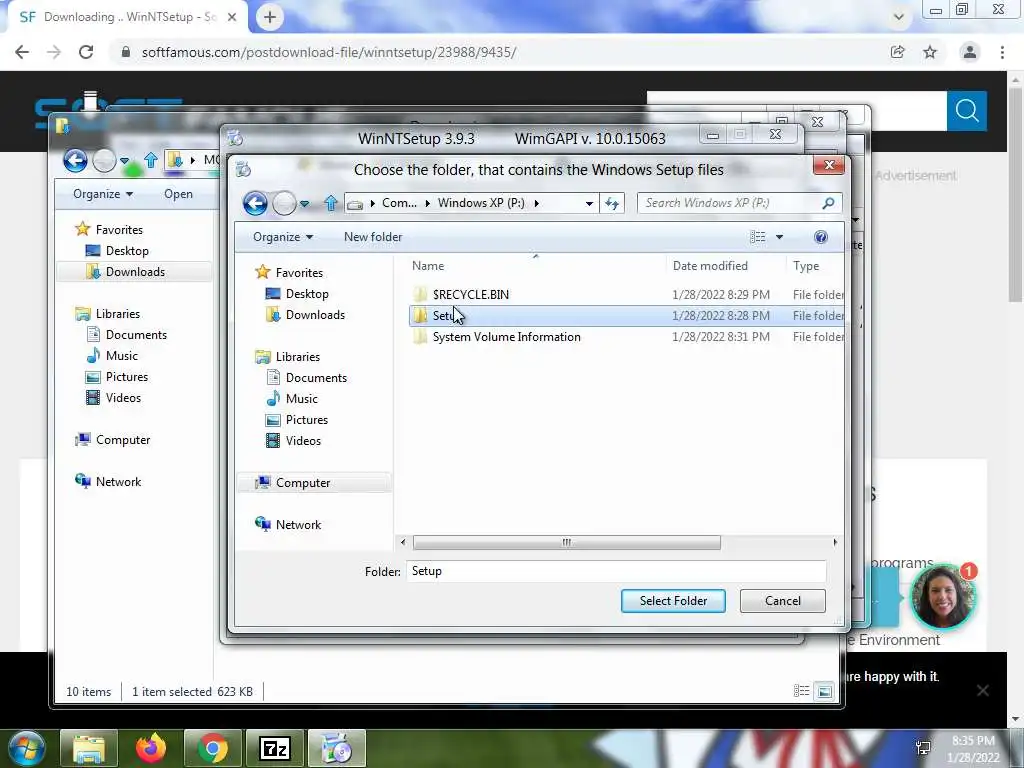The width and height of the screenshot is (1024, 768).
Task: Select Computer in background Explorer sidebar
Action: coord(123,440)
